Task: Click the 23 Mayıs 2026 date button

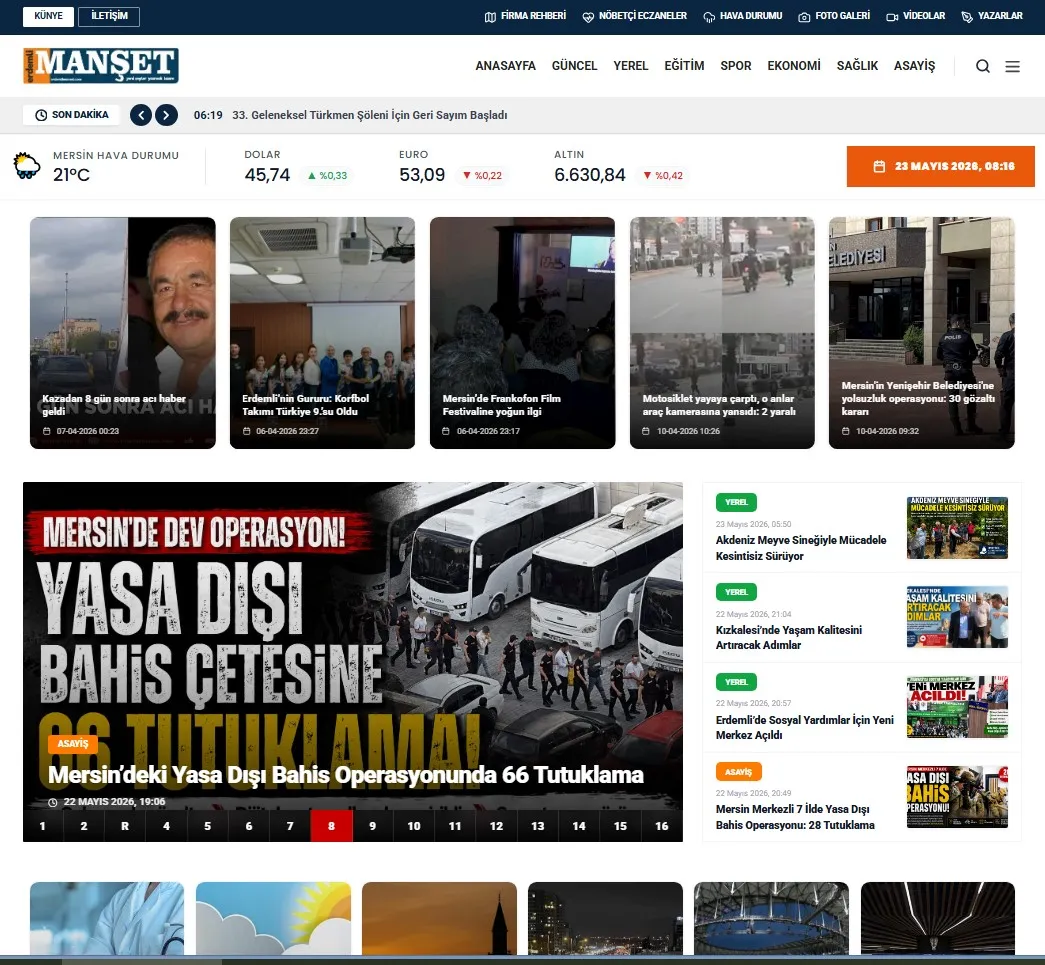Action: point(940,167)
